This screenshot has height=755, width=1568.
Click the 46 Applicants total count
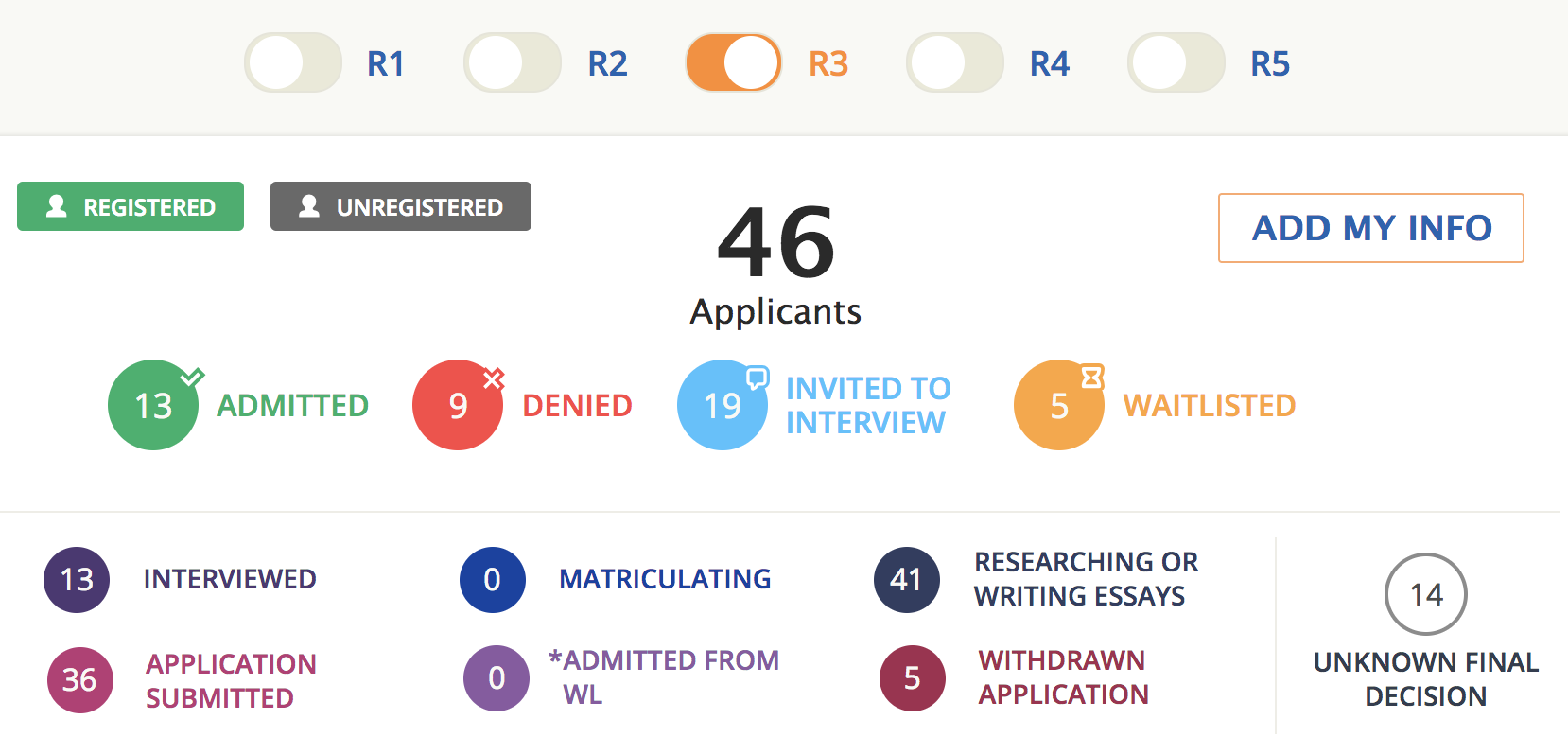(x=776, y=244)
